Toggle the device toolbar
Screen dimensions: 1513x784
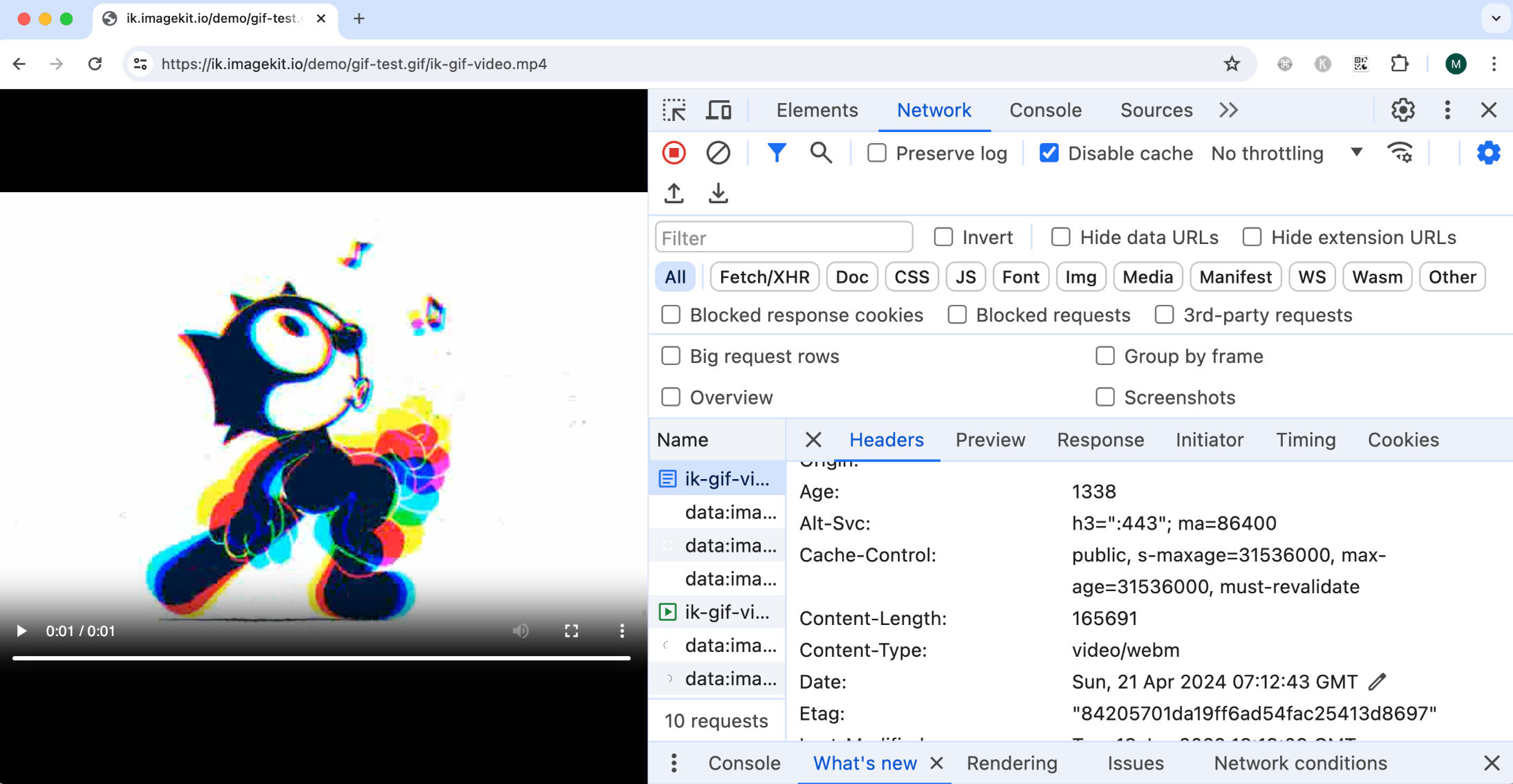719,110
